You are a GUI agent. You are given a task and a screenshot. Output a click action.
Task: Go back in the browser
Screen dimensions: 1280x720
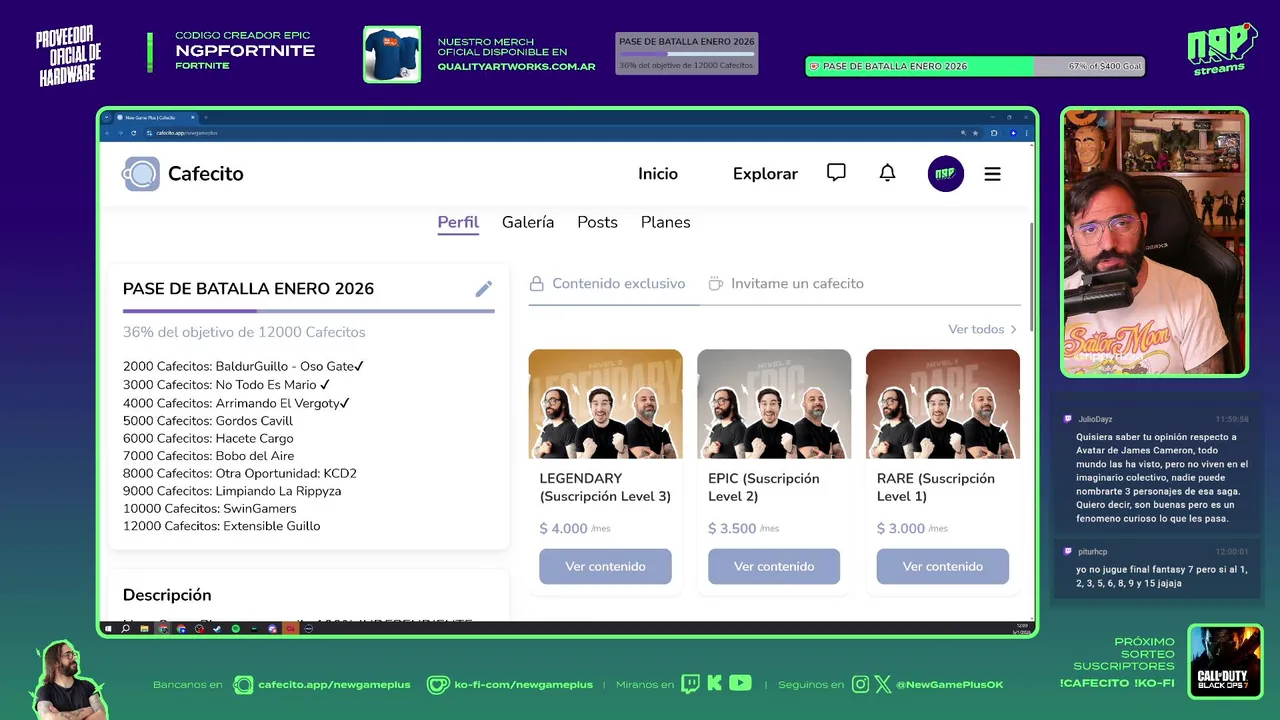(x=107, y=133)
